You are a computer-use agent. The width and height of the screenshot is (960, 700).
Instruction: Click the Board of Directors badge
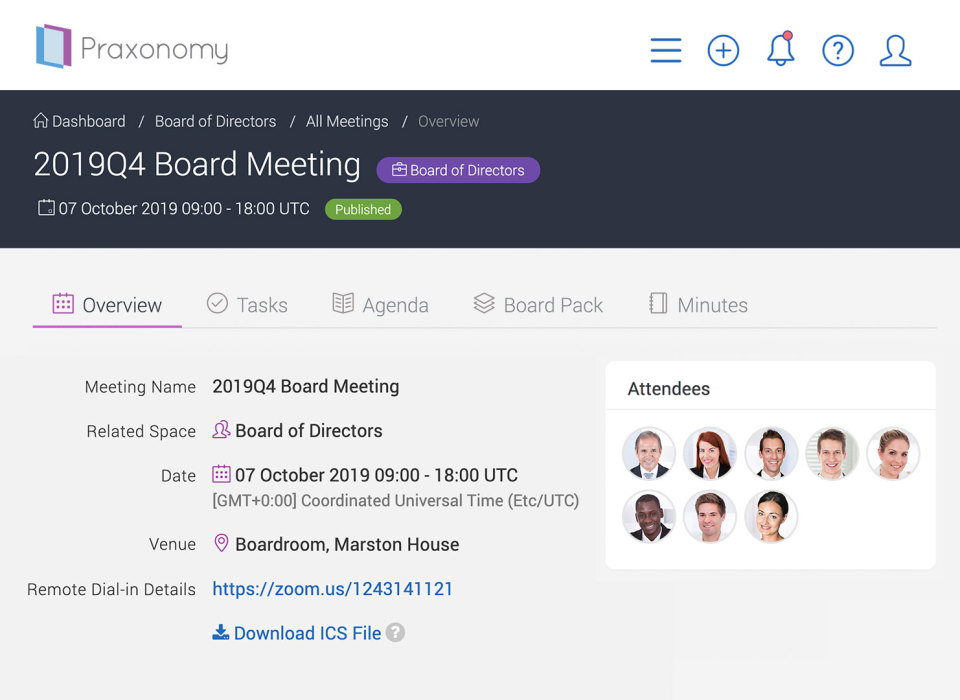tap(458, 170)
